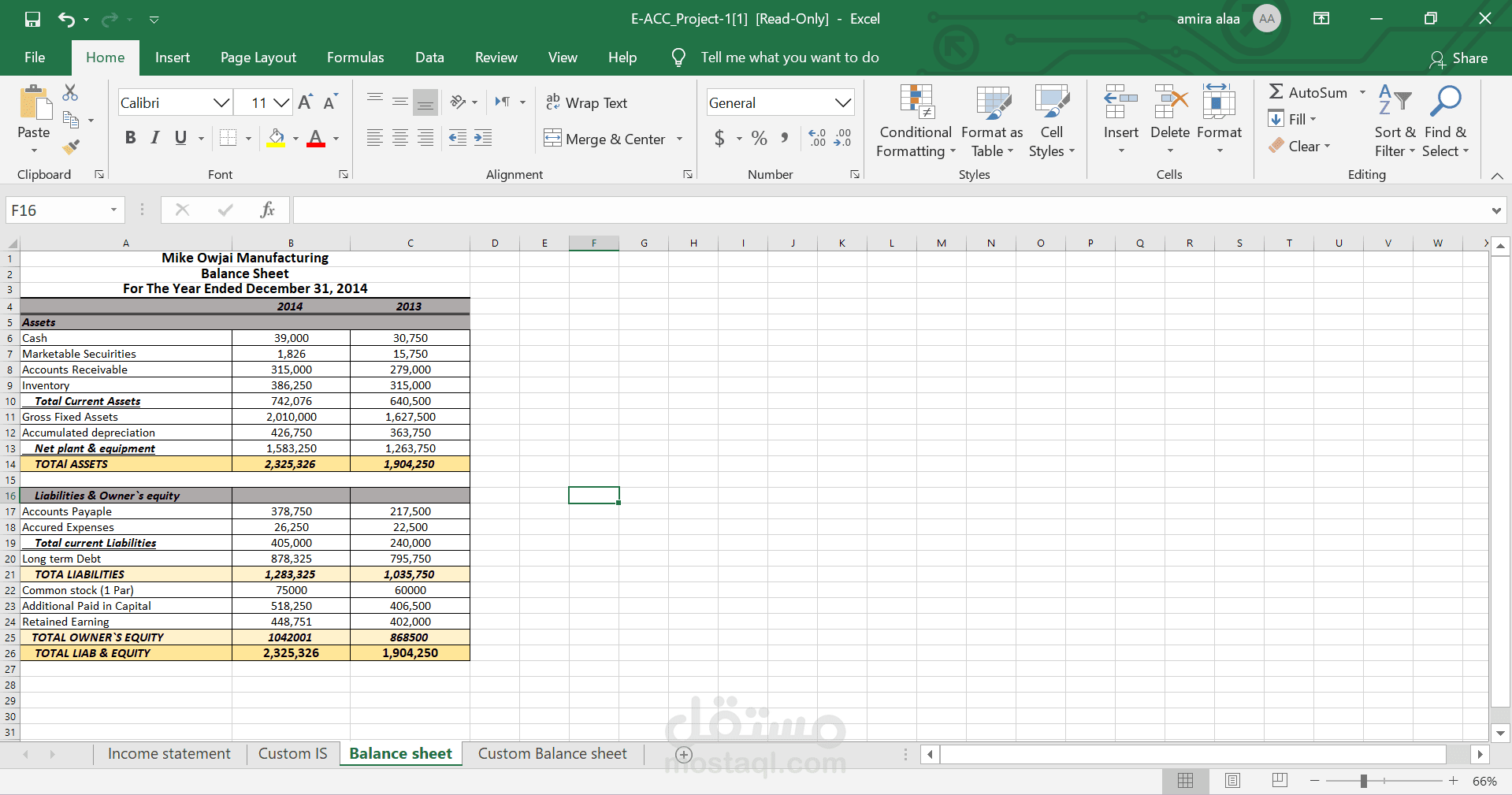Apply Comma Style format
1512x795 pixels.
[784, 139]
